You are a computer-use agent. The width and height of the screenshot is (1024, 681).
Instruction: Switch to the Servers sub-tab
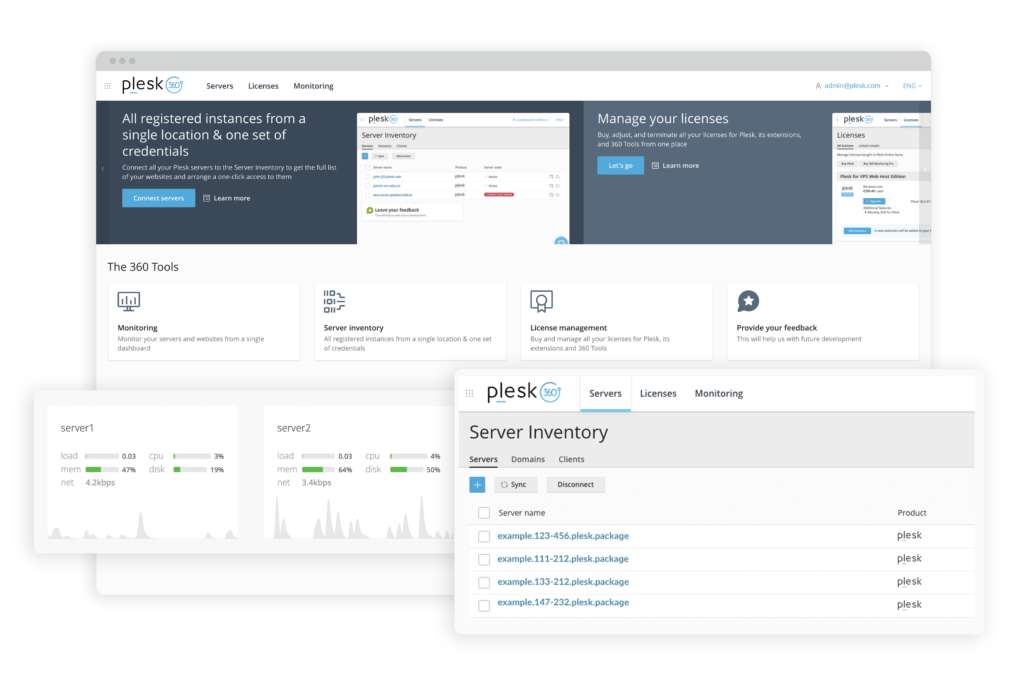pos(483,459)
